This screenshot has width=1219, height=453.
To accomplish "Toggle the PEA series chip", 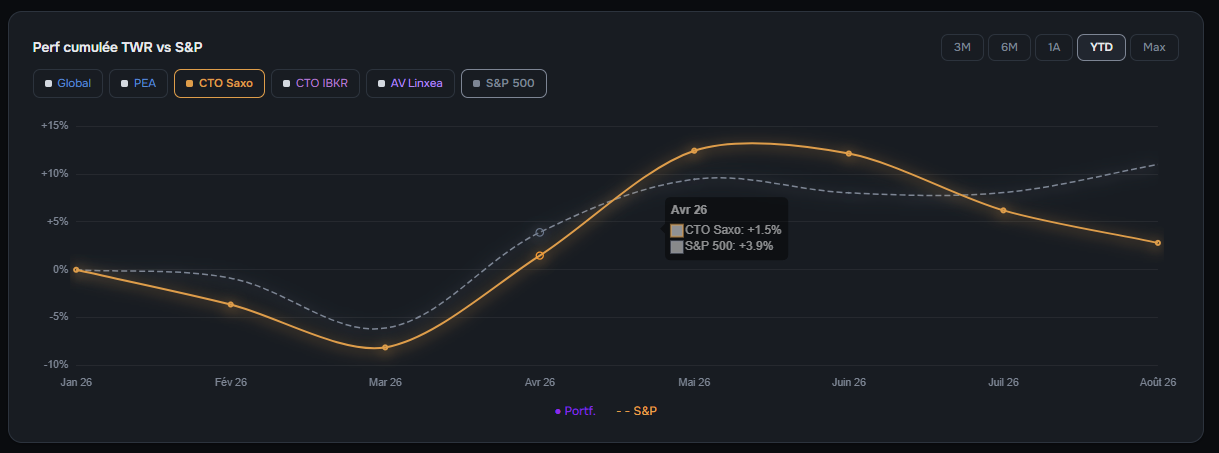I will click(x=139, y=83).
